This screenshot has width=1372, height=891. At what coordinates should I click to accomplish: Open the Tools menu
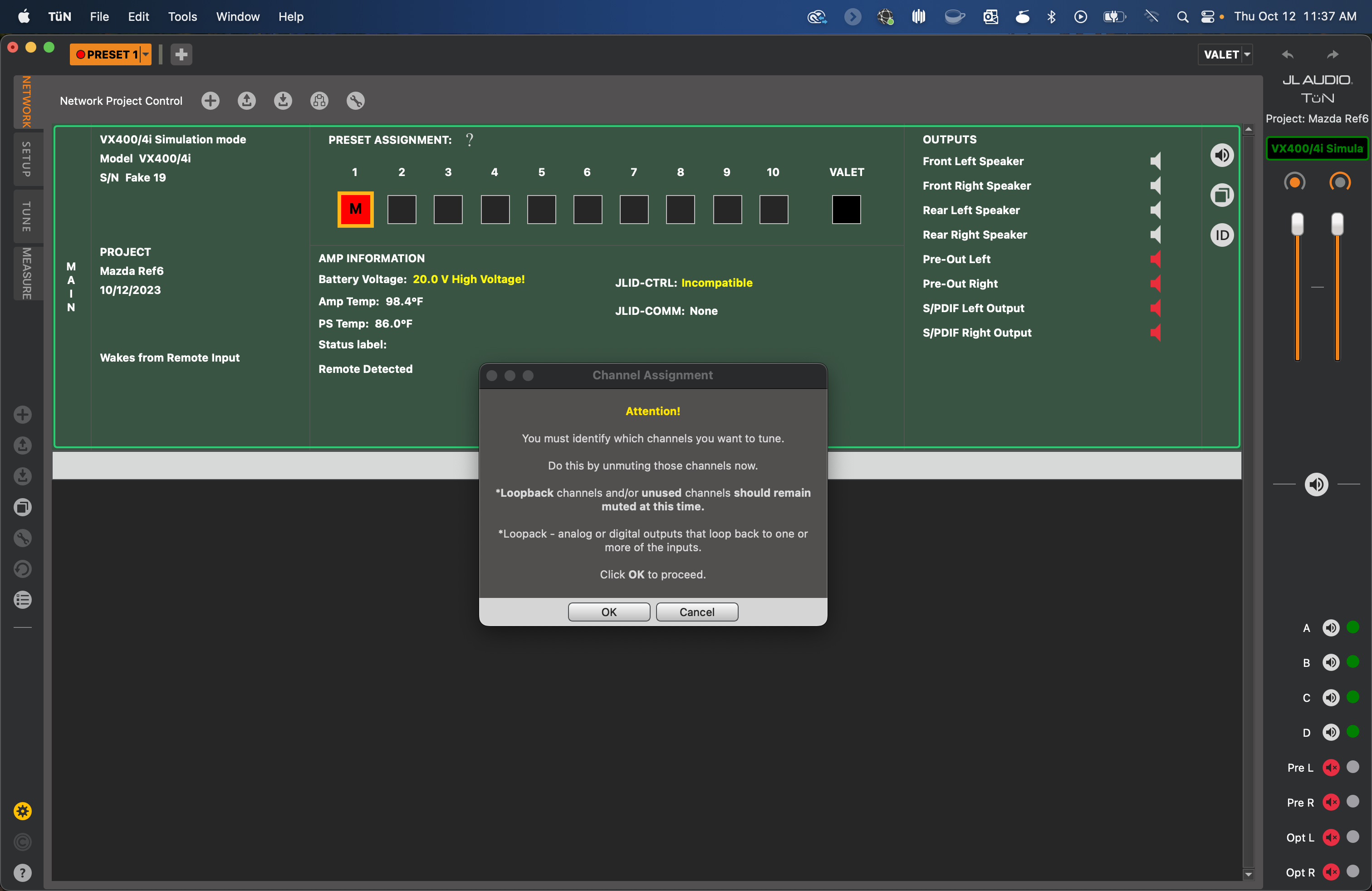tap(182, 17)
